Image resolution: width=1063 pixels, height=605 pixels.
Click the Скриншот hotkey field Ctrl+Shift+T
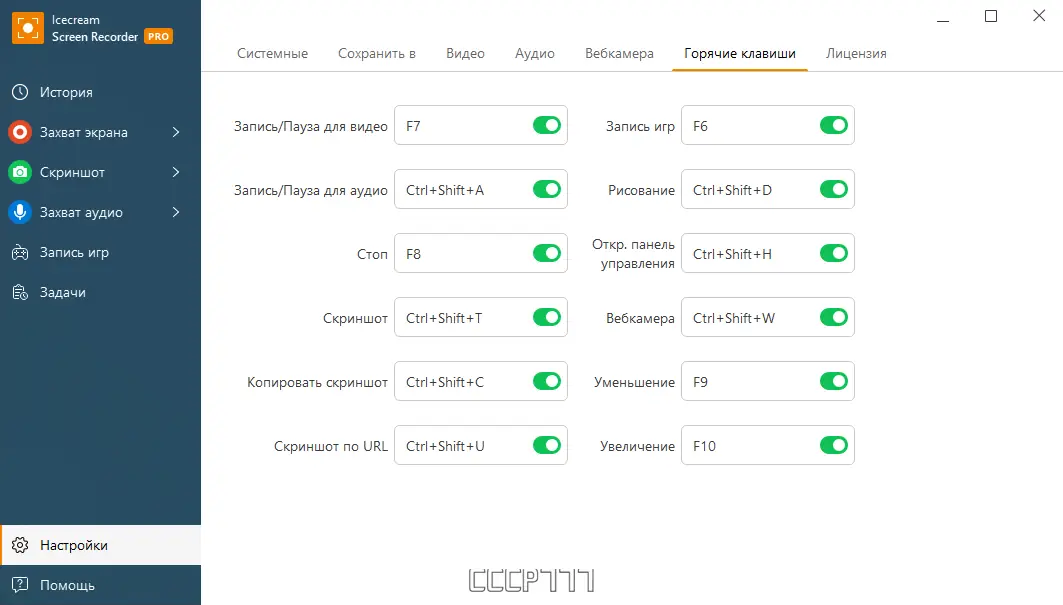click(460, 318)
